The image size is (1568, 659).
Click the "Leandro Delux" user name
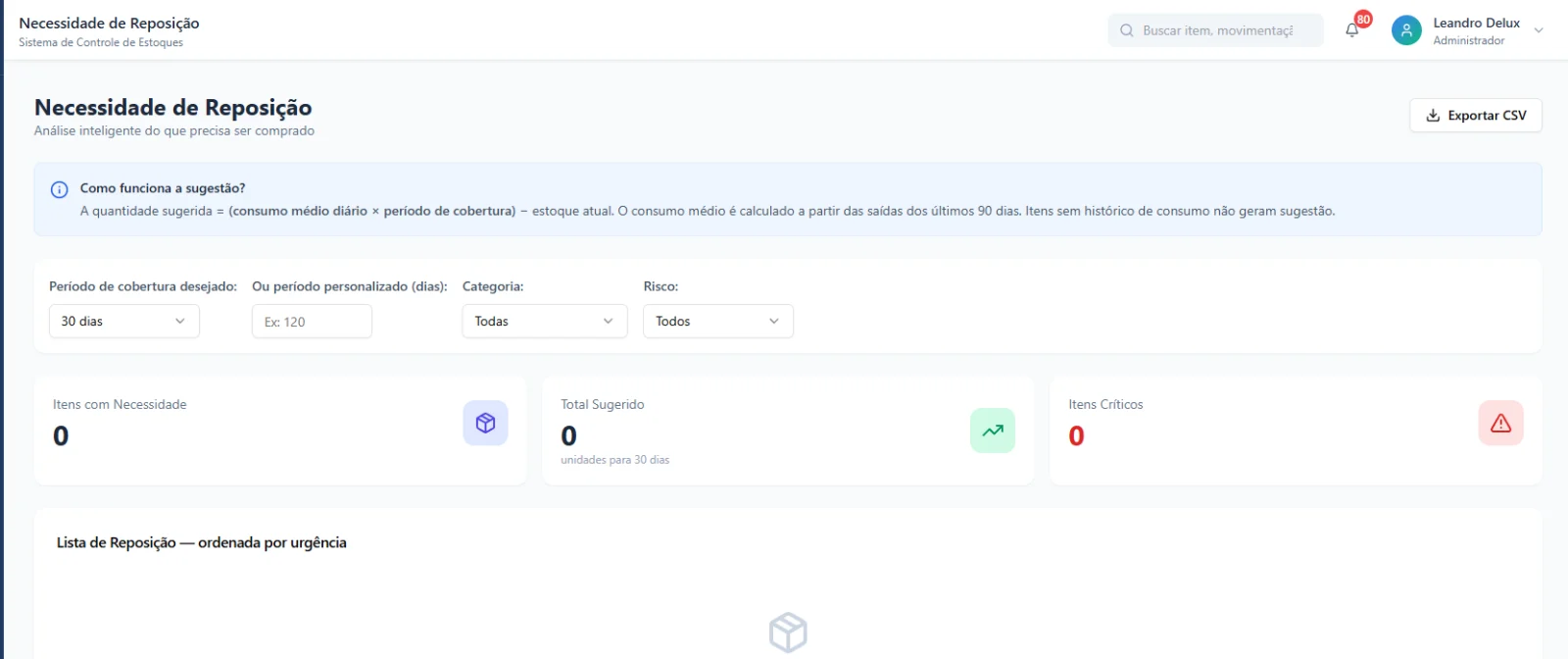tap(1477, 23)
